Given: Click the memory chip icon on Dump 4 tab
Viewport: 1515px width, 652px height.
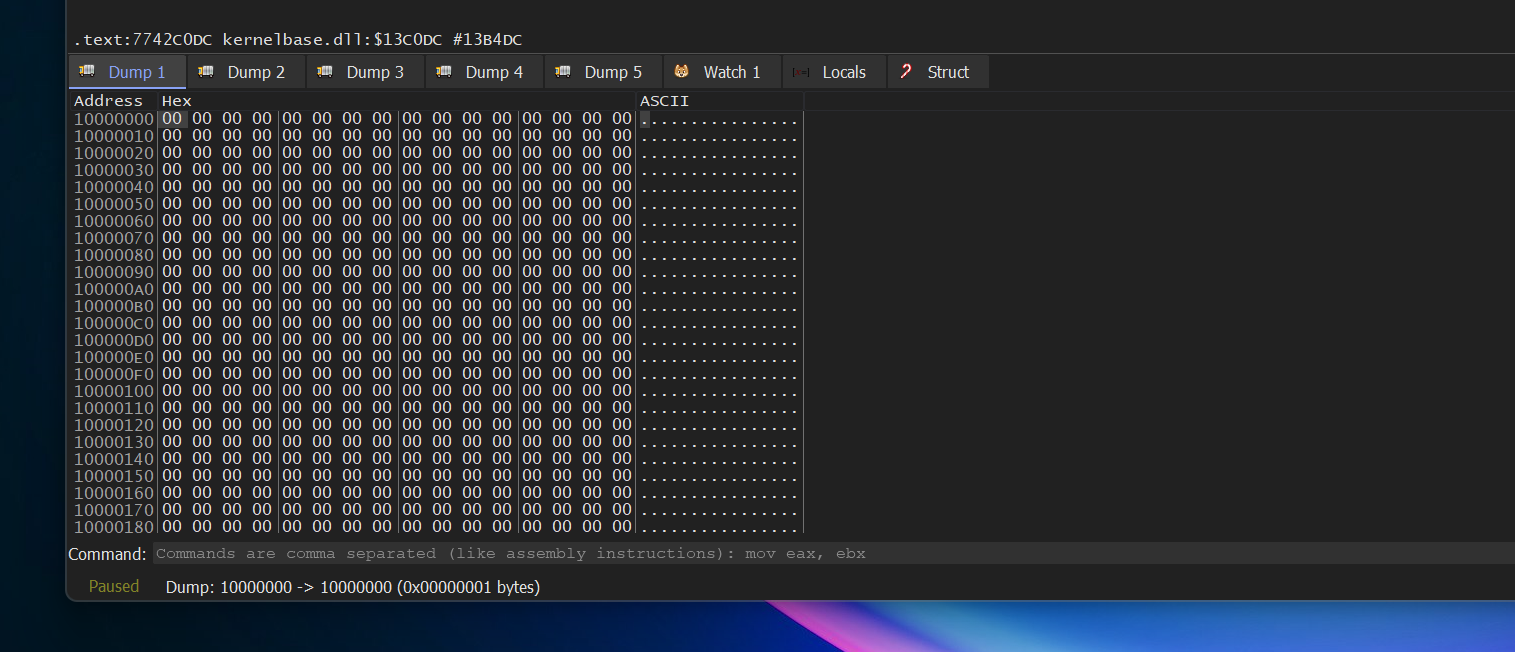Looking at the screenshot, I should coord(444,72).
